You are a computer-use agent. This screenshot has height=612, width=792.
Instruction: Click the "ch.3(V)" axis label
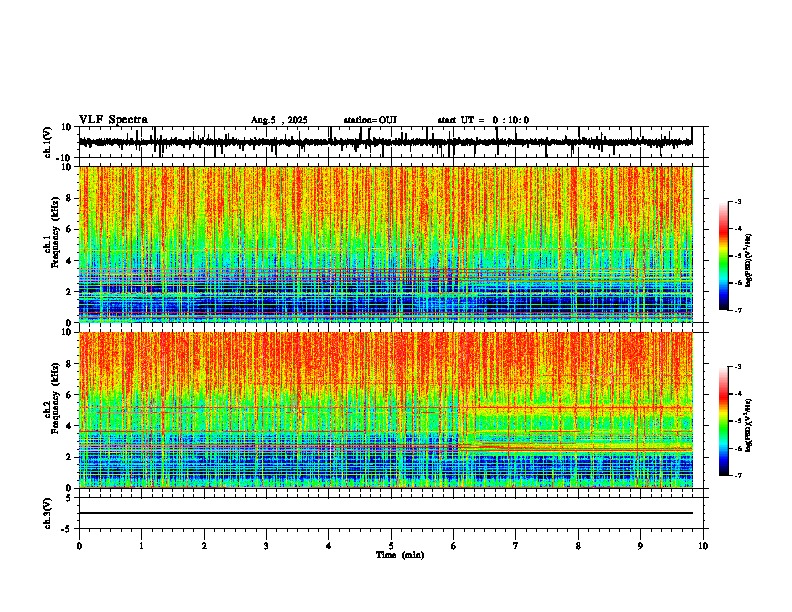pos(48,513)
